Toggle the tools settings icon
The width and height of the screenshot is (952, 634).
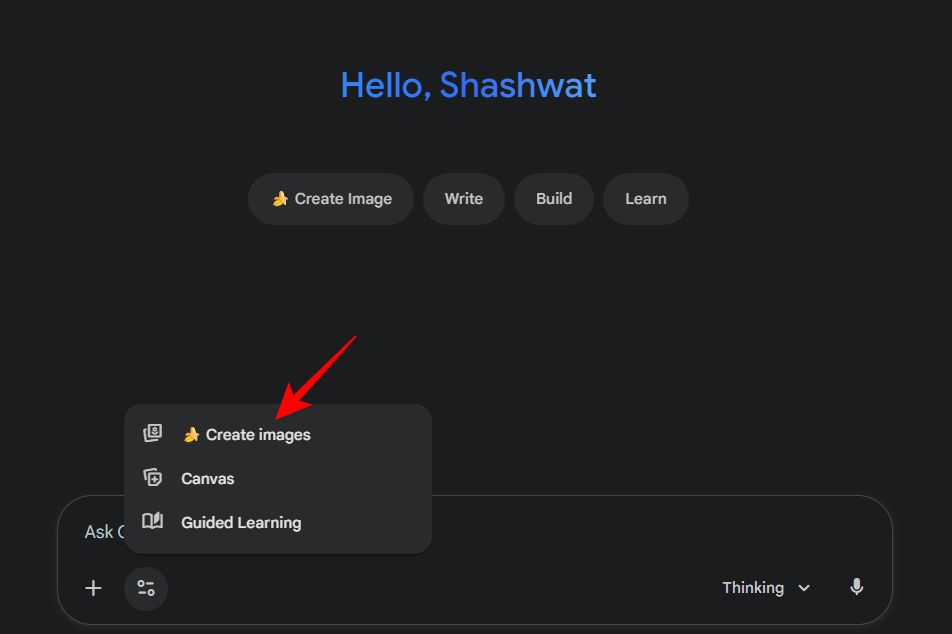pyautogui.click(x=146, y=588)
